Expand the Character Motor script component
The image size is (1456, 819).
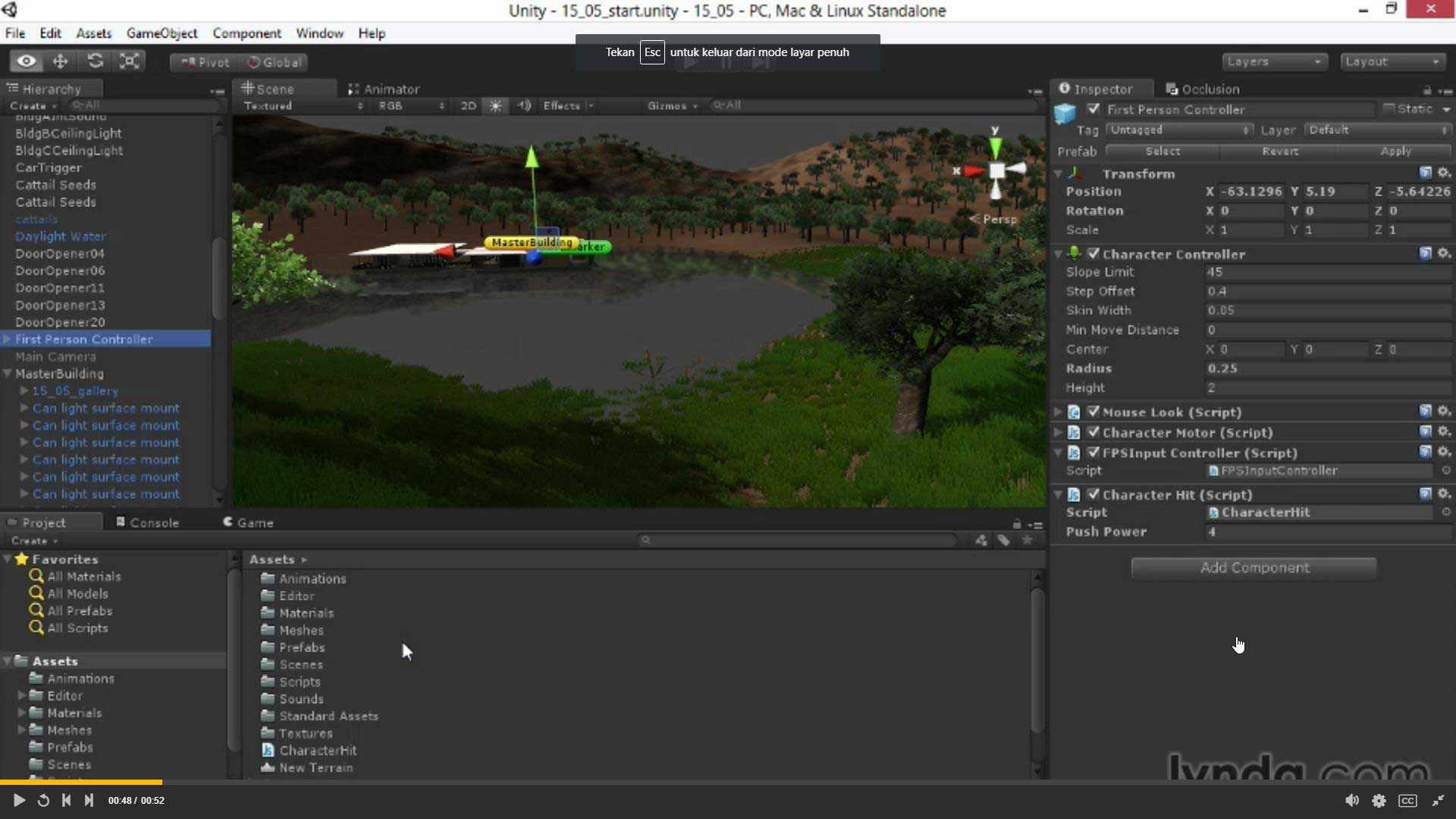click(x=1058, y=432)
